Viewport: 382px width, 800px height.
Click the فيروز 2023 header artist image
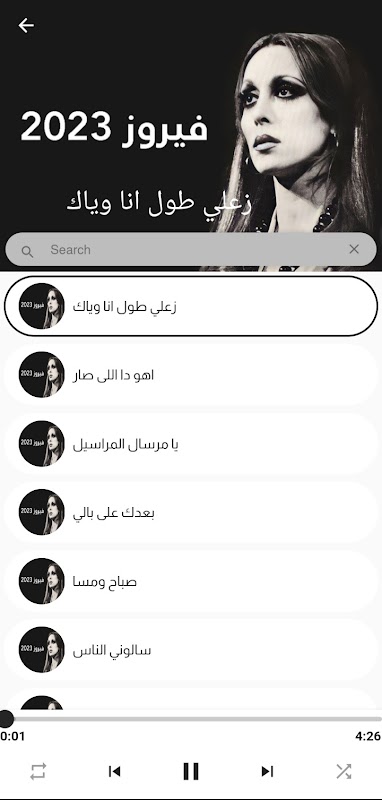191,135
